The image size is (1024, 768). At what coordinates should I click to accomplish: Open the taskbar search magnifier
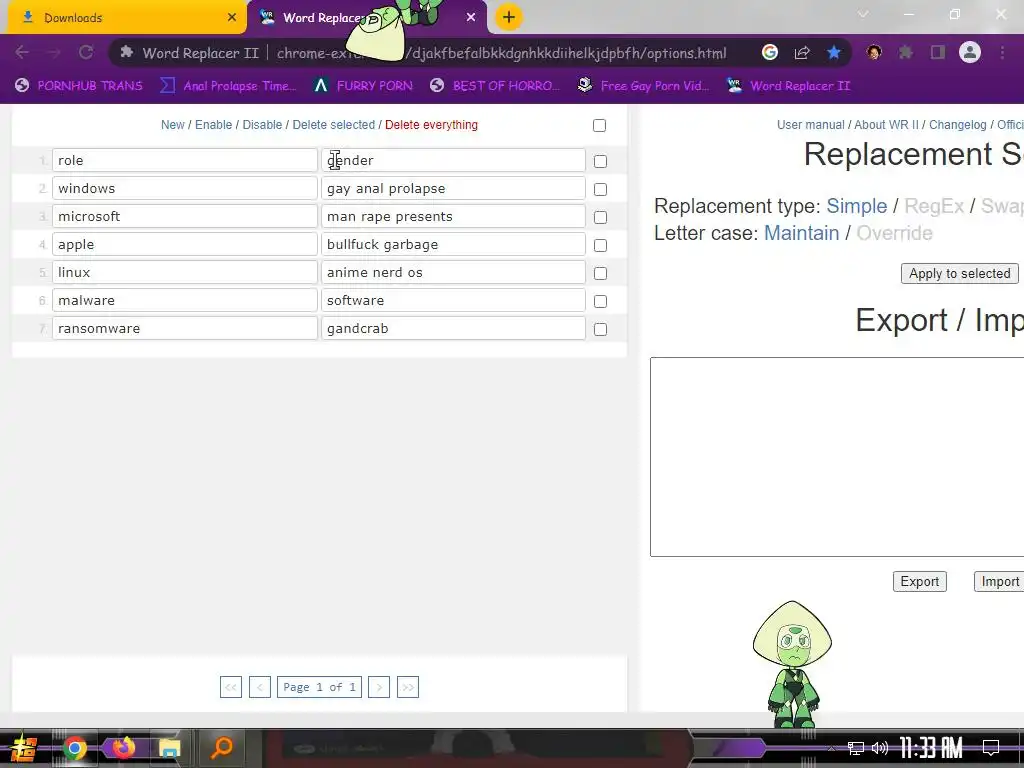(222, 747)
